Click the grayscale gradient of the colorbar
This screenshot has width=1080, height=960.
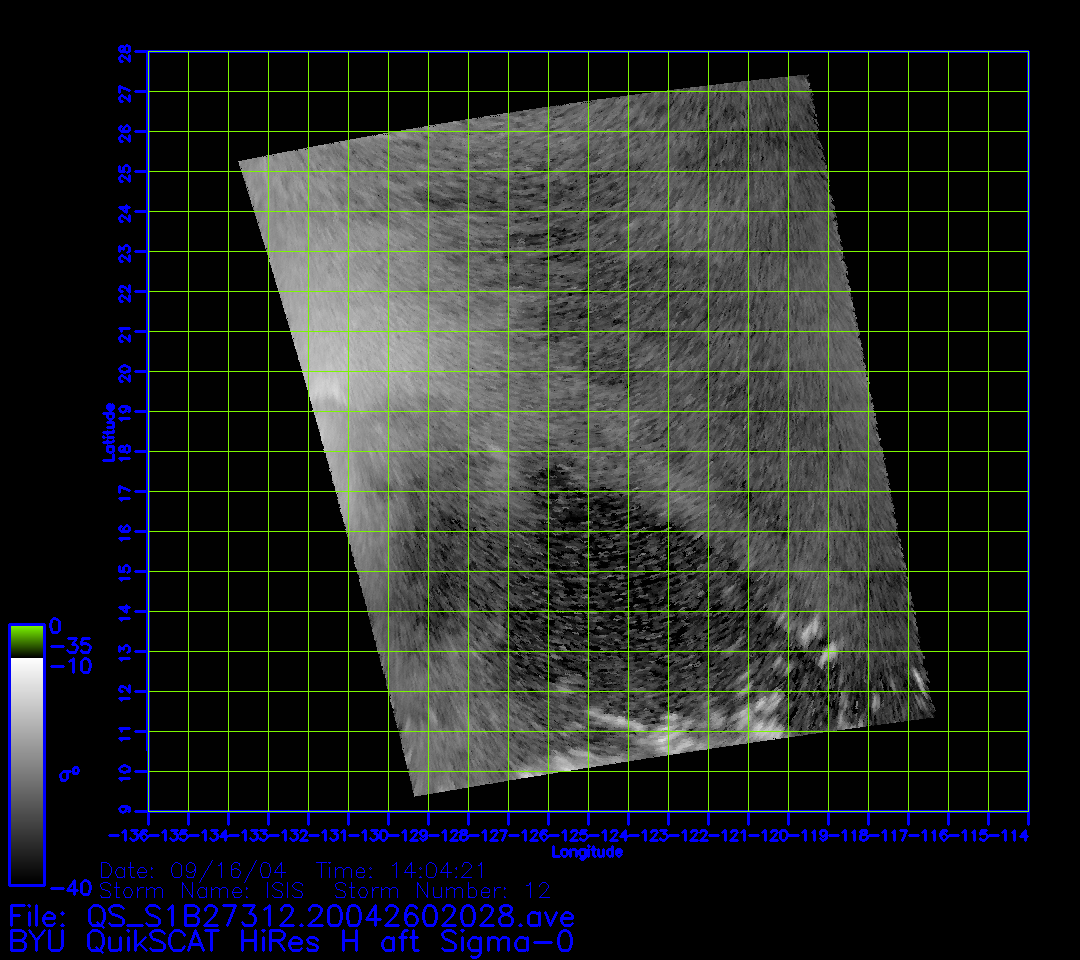tap(26, 770)
